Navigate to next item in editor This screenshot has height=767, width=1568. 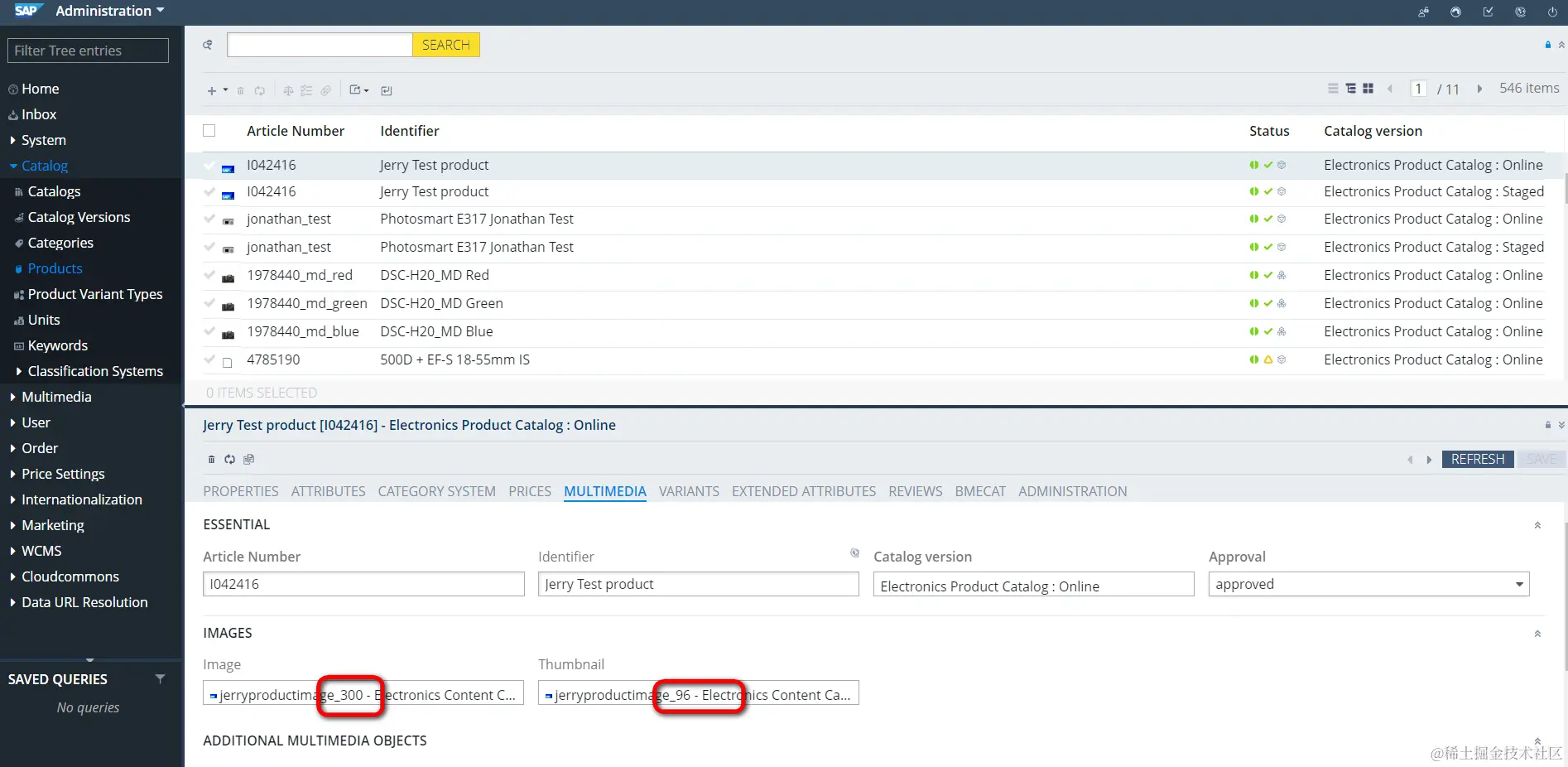1429,460
